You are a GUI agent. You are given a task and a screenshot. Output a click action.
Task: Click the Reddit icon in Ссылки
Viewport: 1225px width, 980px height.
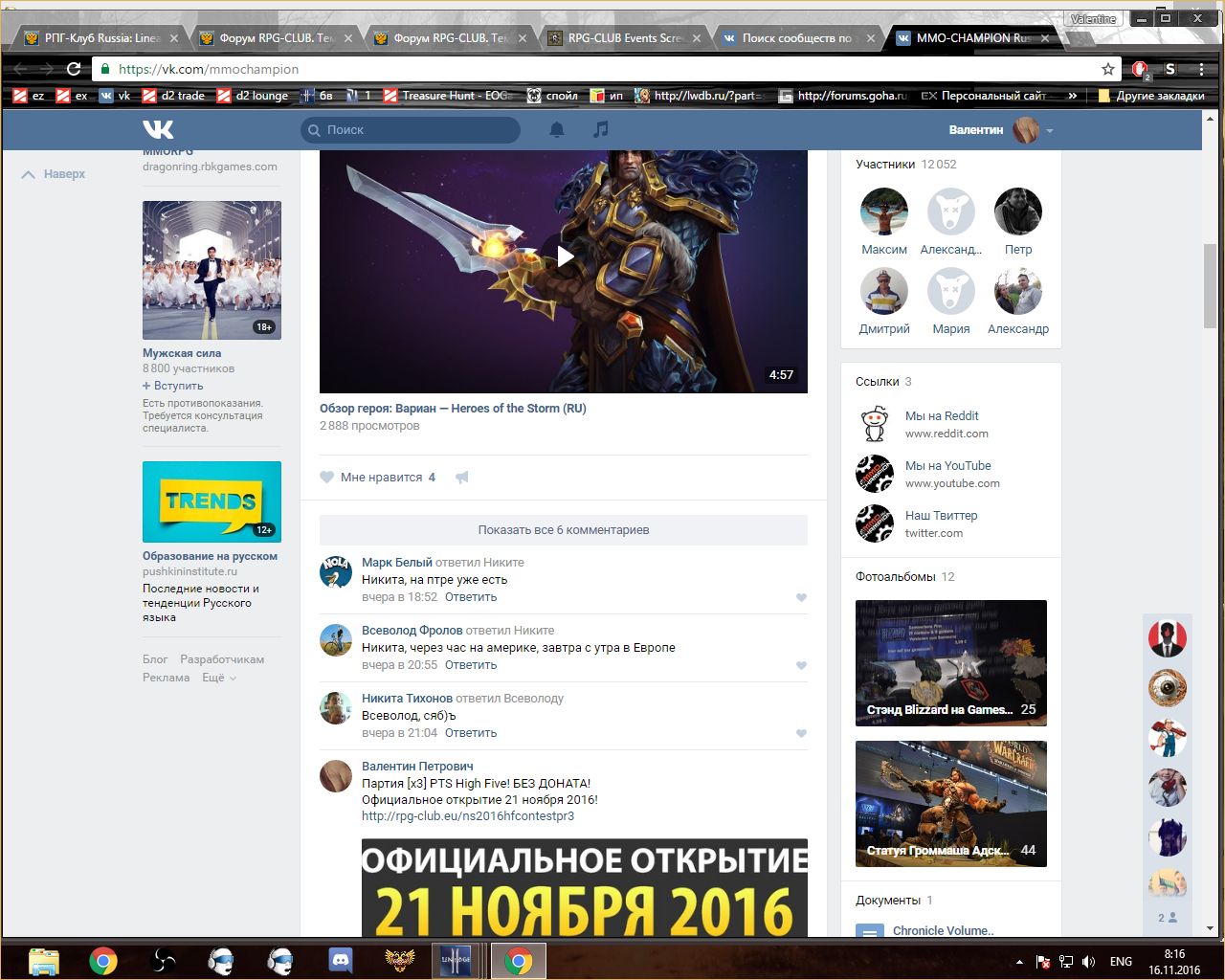[874, 424]
